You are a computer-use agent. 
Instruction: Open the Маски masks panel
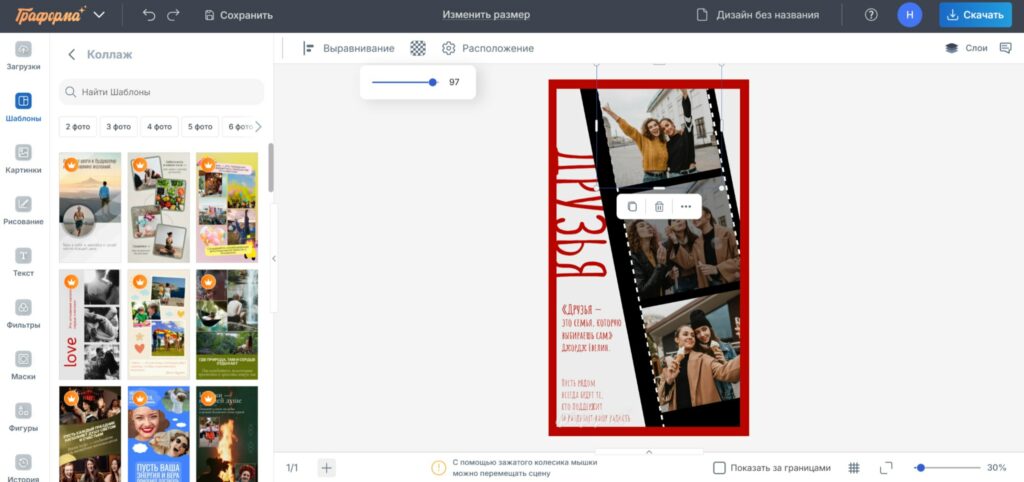(x=24, y=365)
